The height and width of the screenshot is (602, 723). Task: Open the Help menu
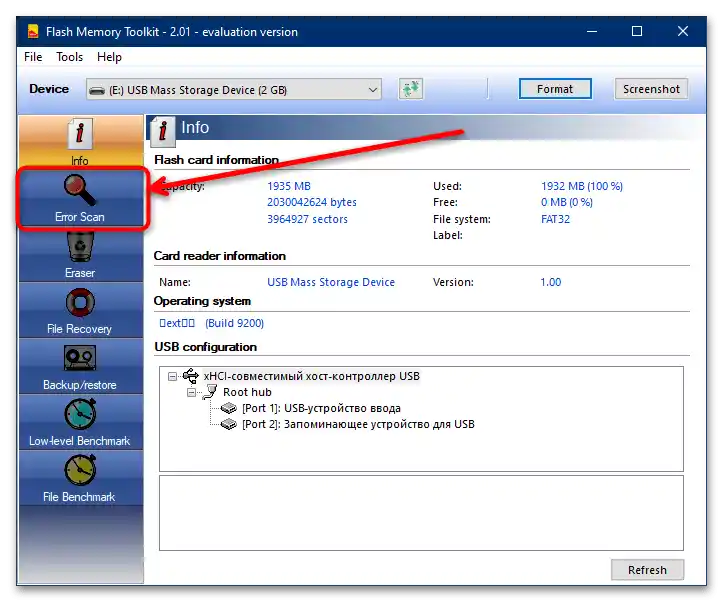[109, 57]
